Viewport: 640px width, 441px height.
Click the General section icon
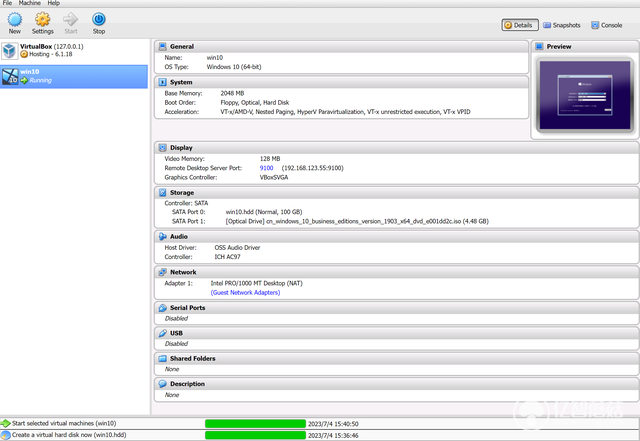click(162, 47)
